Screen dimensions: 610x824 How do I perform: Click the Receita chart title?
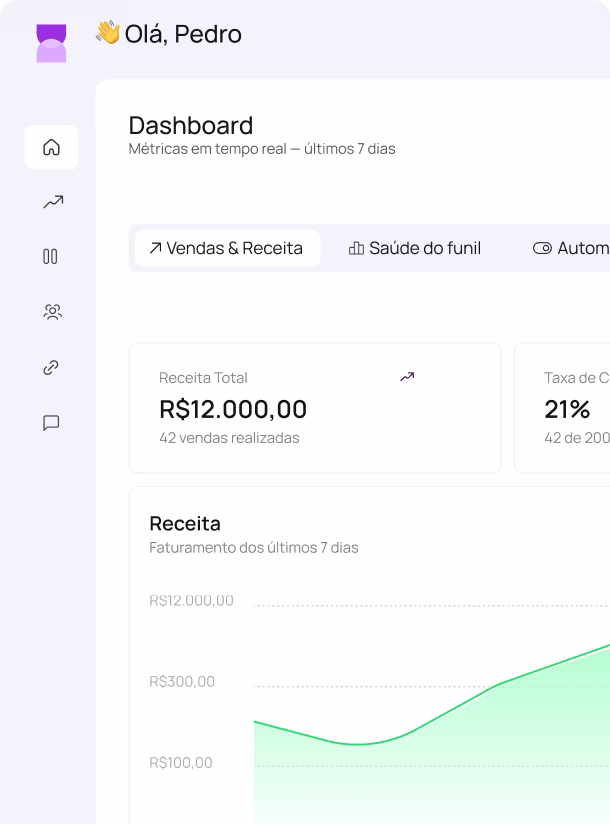tap(185, 524)
